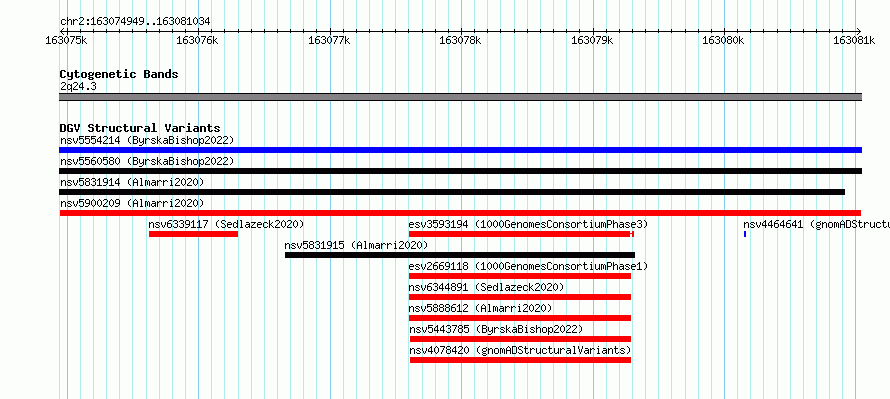Screen dimensions: 890x399
Task: Click the nsv5554214 (ByrskaBishop2022) label
Action: point(146,140)
